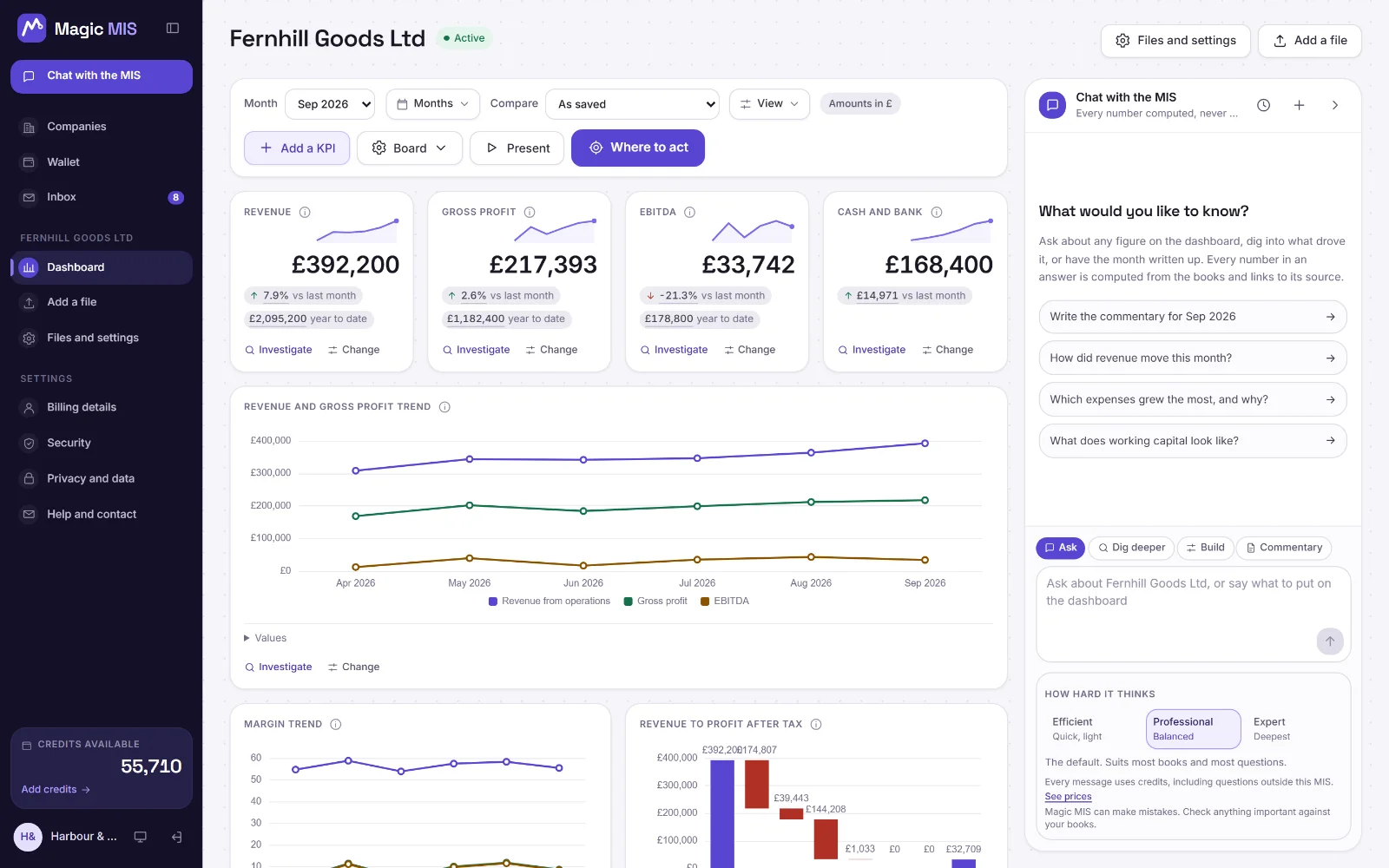Click Cash and Bank info icon

(x=937, y=212)
